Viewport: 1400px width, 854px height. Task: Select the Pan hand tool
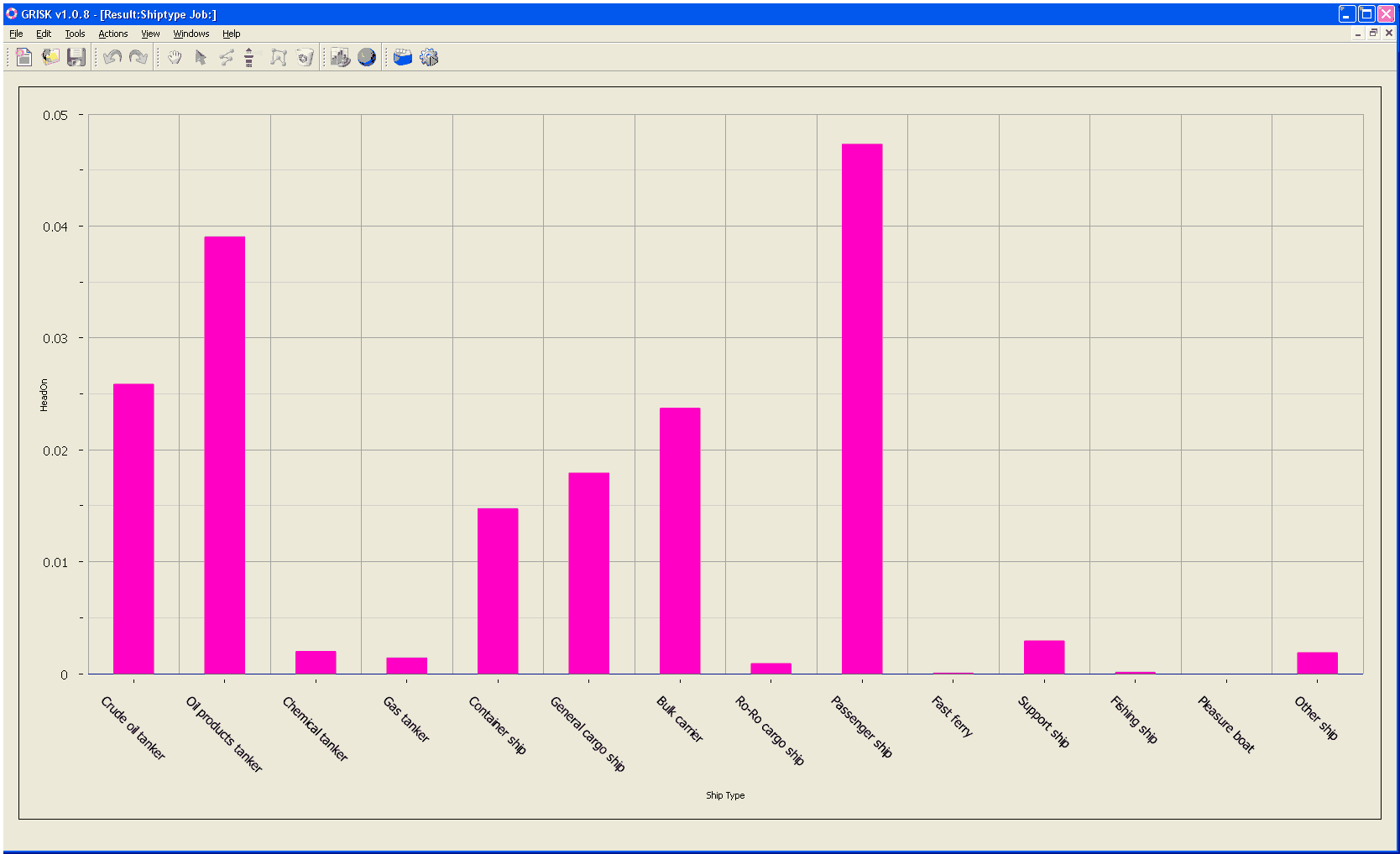[x=175, y=57]
